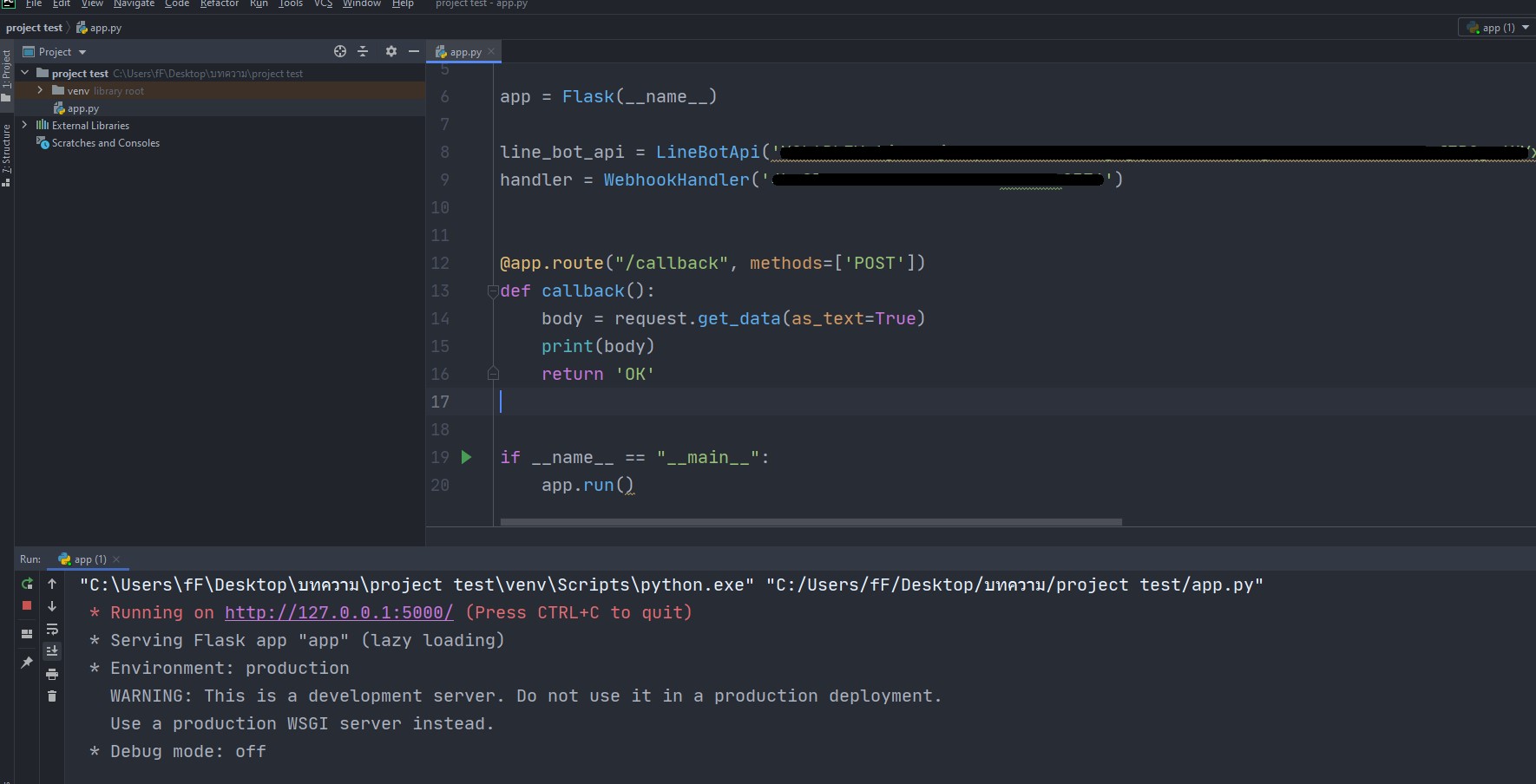This screenshot has width=1536, height=784.
Task: Print the console output via printer icon
Action: click(x=52, y=674)
